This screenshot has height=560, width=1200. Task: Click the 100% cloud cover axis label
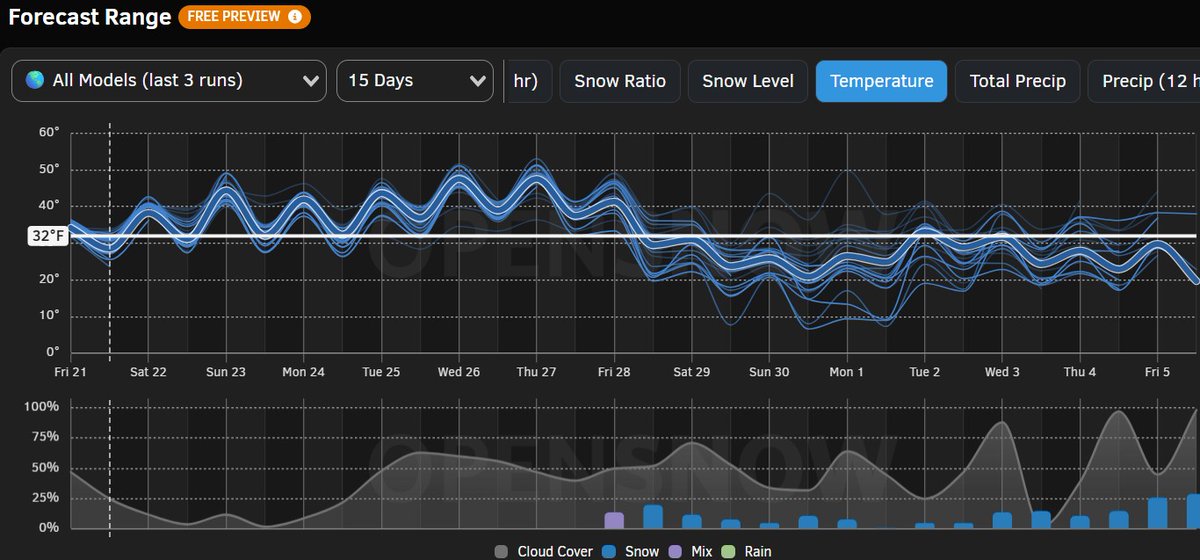42,408
